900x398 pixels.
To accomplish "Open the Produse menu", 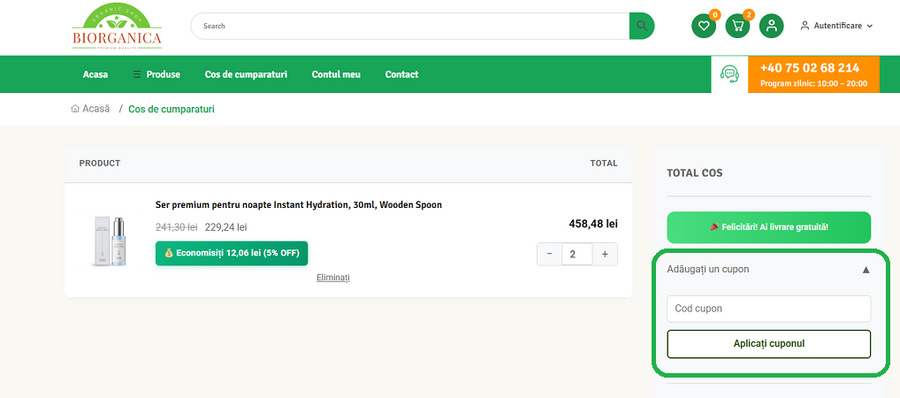I will 156,74.
